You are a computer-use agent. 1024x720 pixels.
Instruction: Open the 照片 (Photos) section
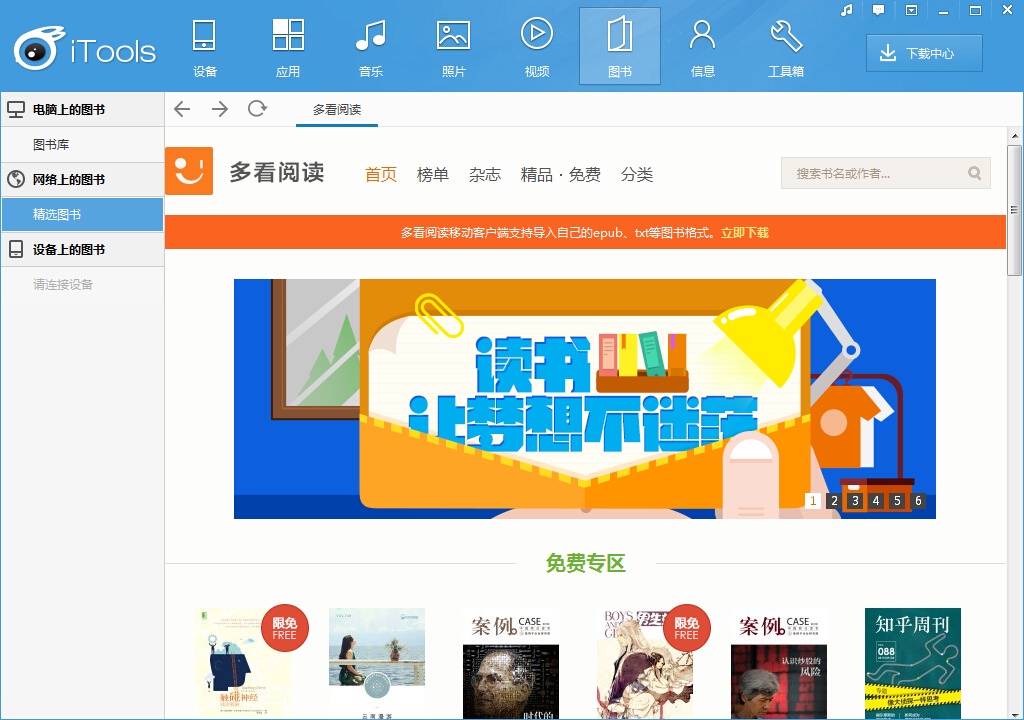[454, 46]
